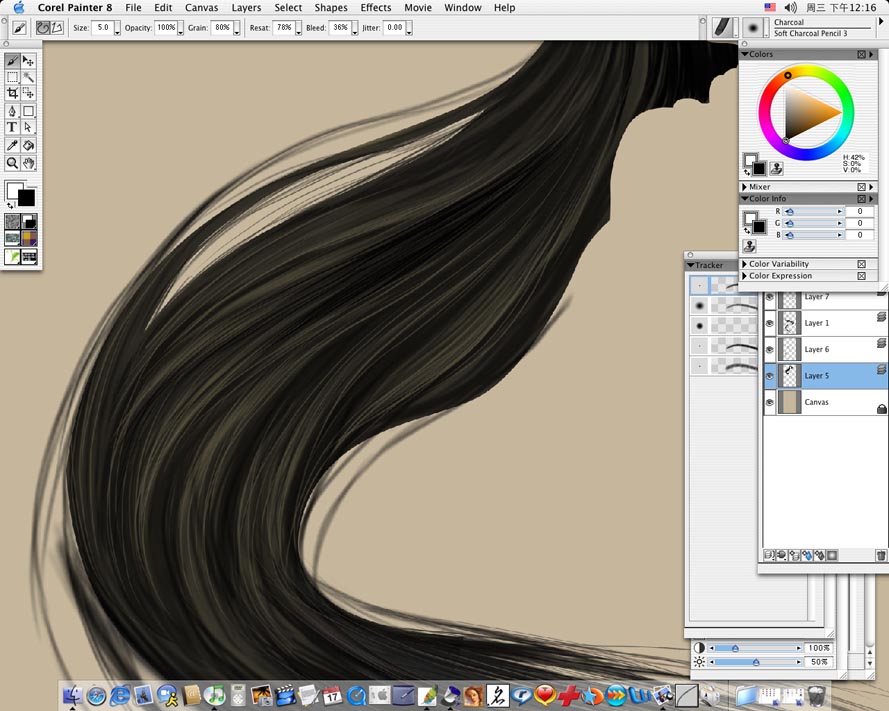Create a new layer mask in Layers panel
Screen dimensions: 889x711
coord(832,555)
